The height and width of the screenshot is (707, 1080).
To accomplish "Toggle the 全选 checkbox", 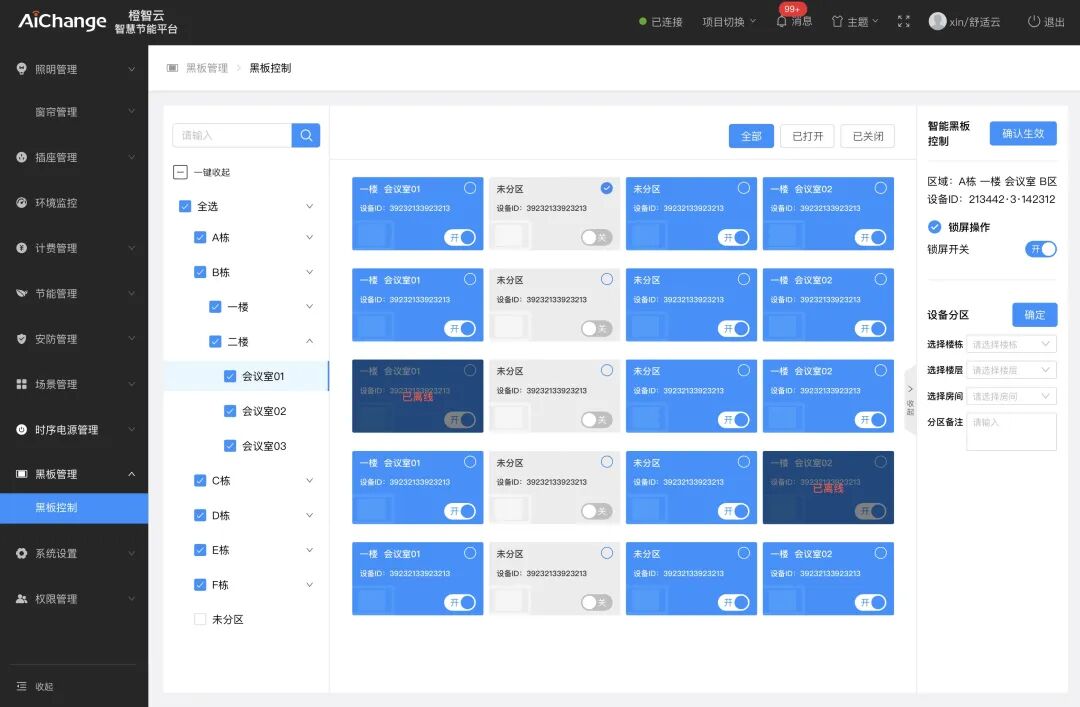I will [185, 206].
